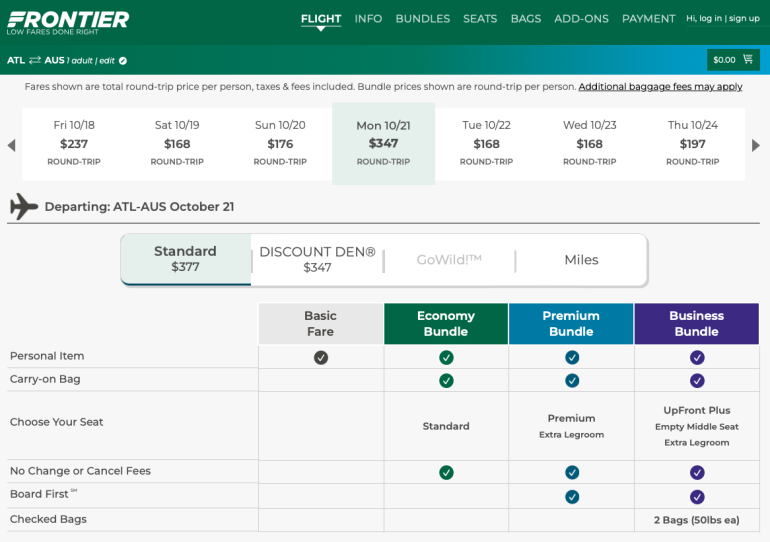Viewport: 770px width, 542px height.
Task: Select the Miles fare option
Action: (581, 260)
